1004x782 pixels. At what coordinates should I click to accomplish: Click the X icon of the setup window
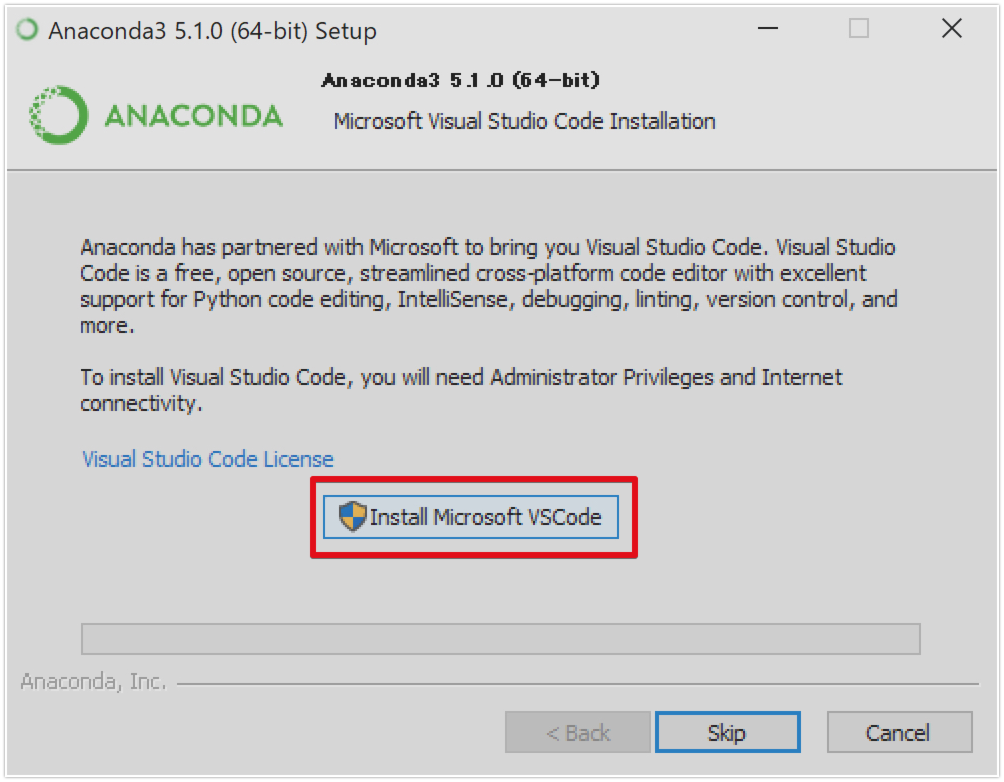[950, 30]
